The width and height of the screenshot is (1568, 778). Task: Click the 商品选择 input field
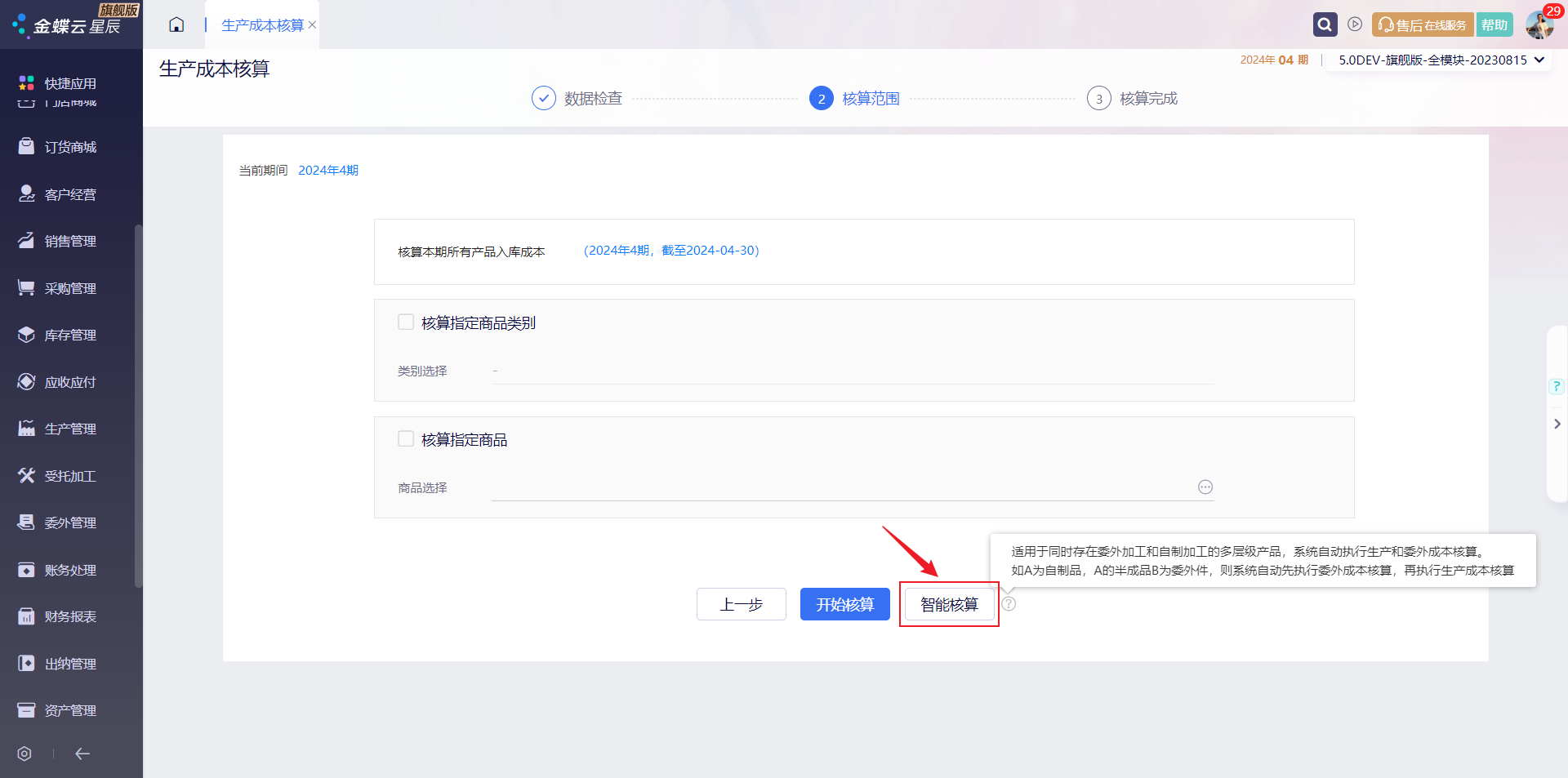pyautogui.click(x=853, y=487)
